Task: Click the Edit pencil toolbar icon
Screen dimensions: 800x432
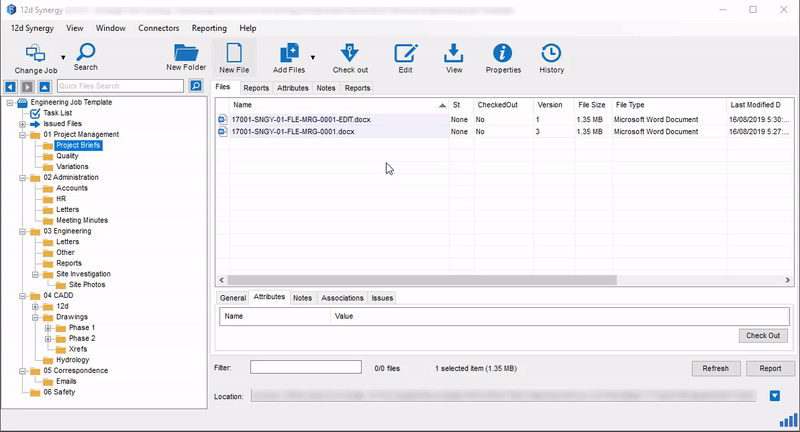Action: click(405, 53)
